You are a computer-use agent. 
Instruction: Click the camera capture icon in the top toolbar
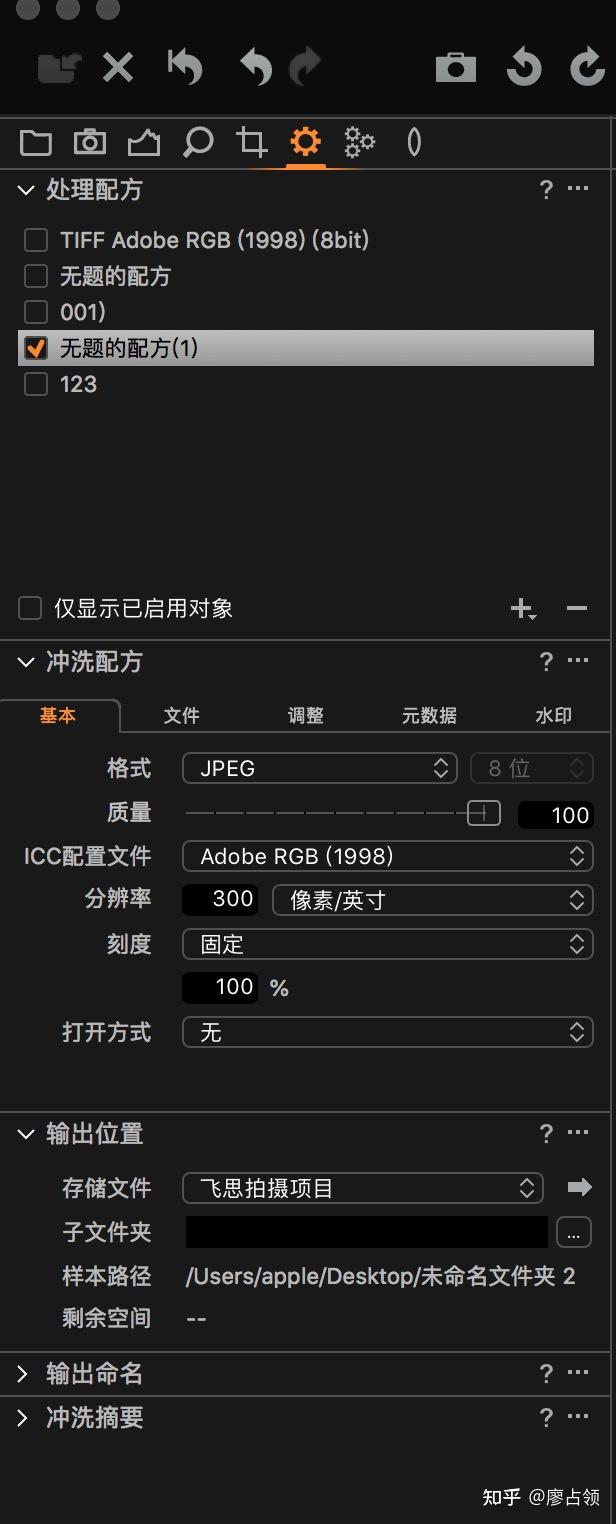(x=455, y=67)
